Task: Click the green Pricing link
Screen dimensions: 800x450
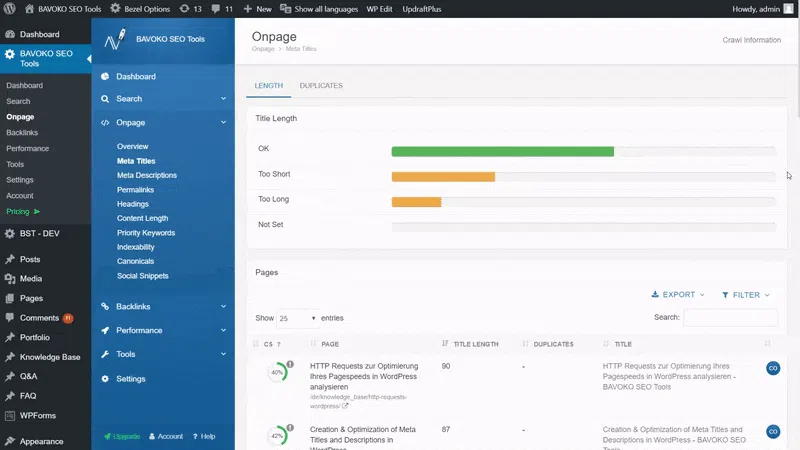Action: [x=22, y=212]
